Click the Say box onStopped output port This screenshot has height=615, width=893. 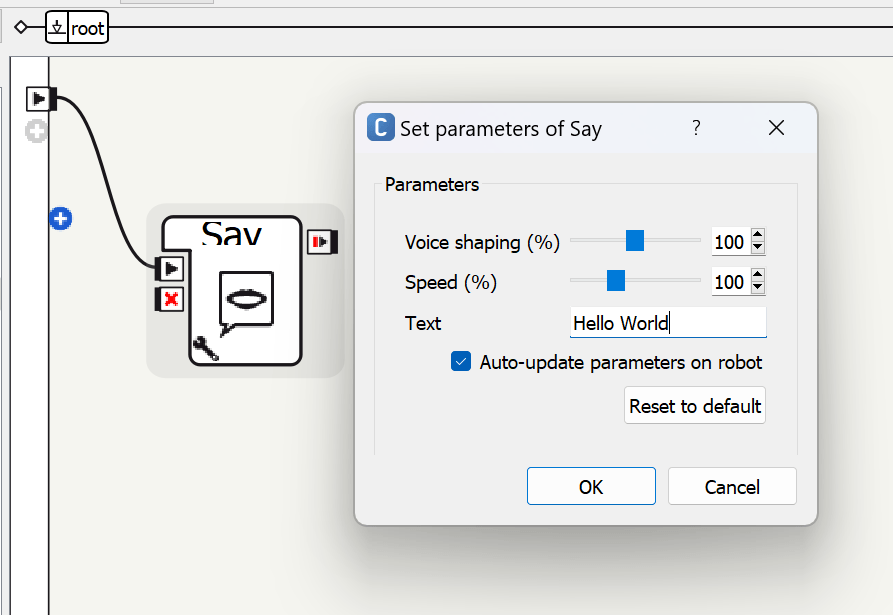coord(323,242)
